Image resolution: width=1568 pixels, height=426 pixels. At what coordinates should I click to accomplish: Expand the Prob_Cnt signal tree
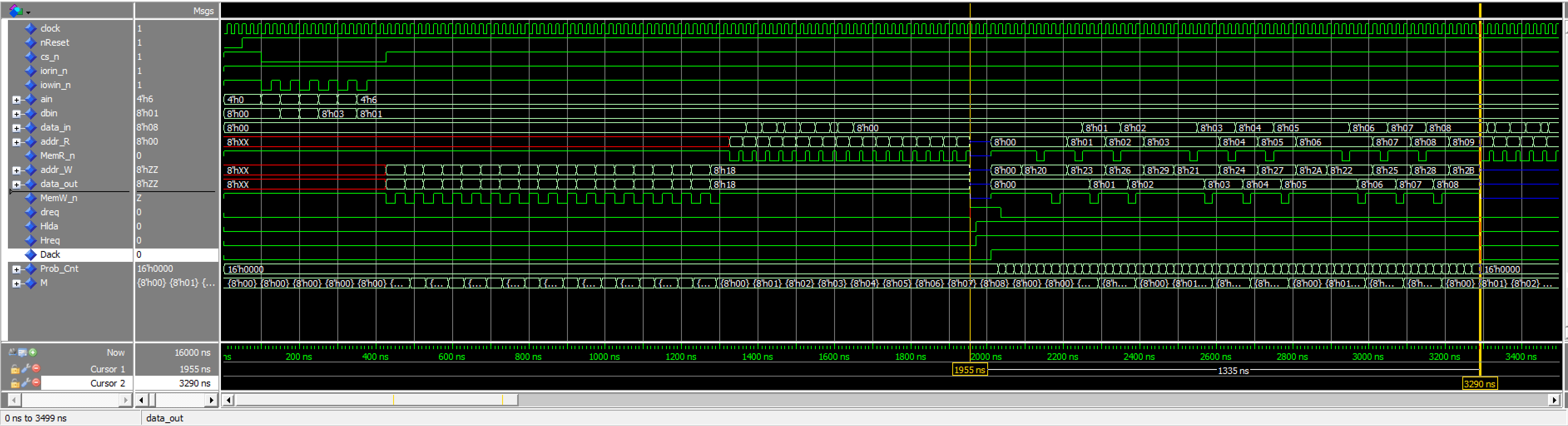pyautogui.click(x=17, y=269)
